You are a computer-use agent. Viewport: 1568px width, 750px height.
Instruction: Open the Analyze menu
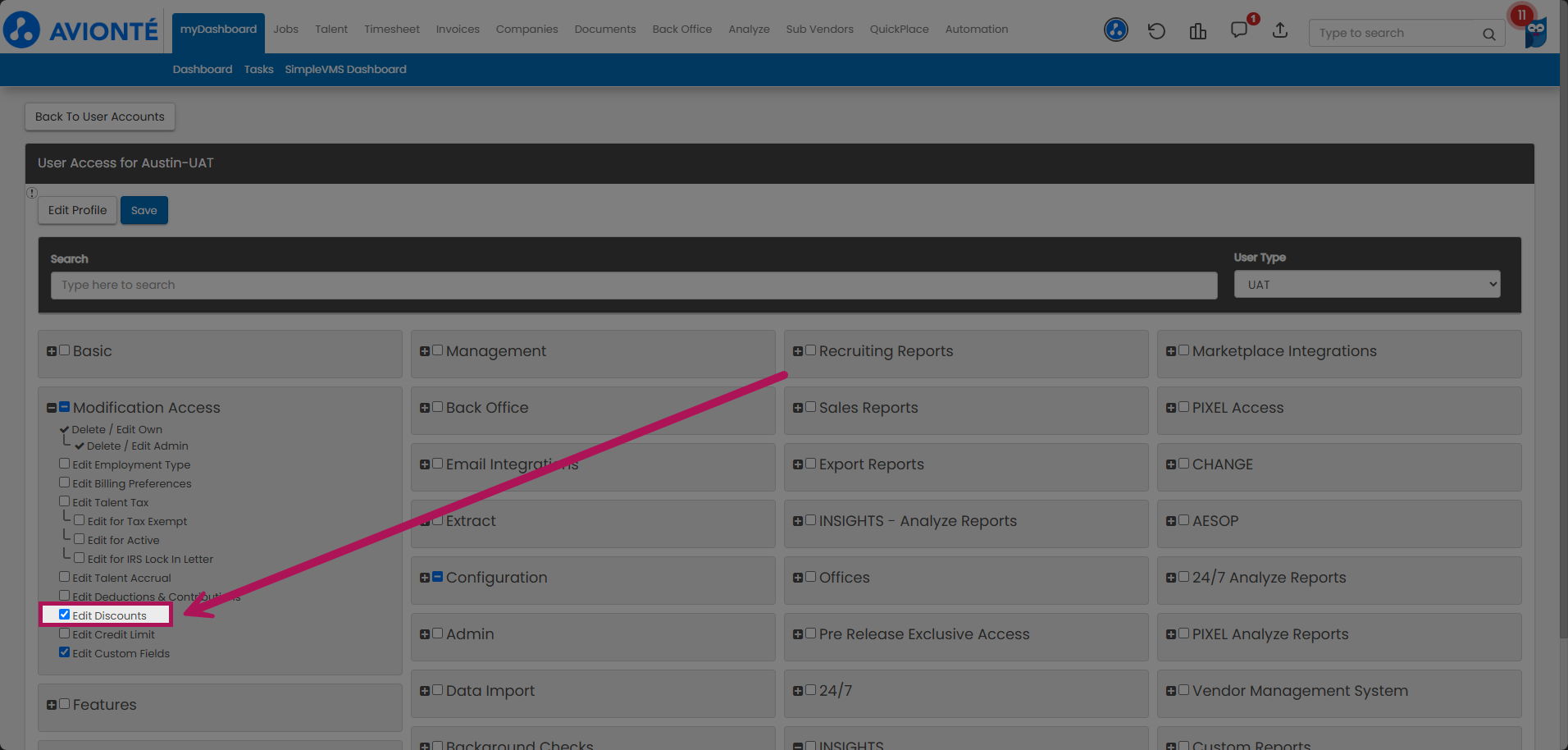click(x=749, y=30)
